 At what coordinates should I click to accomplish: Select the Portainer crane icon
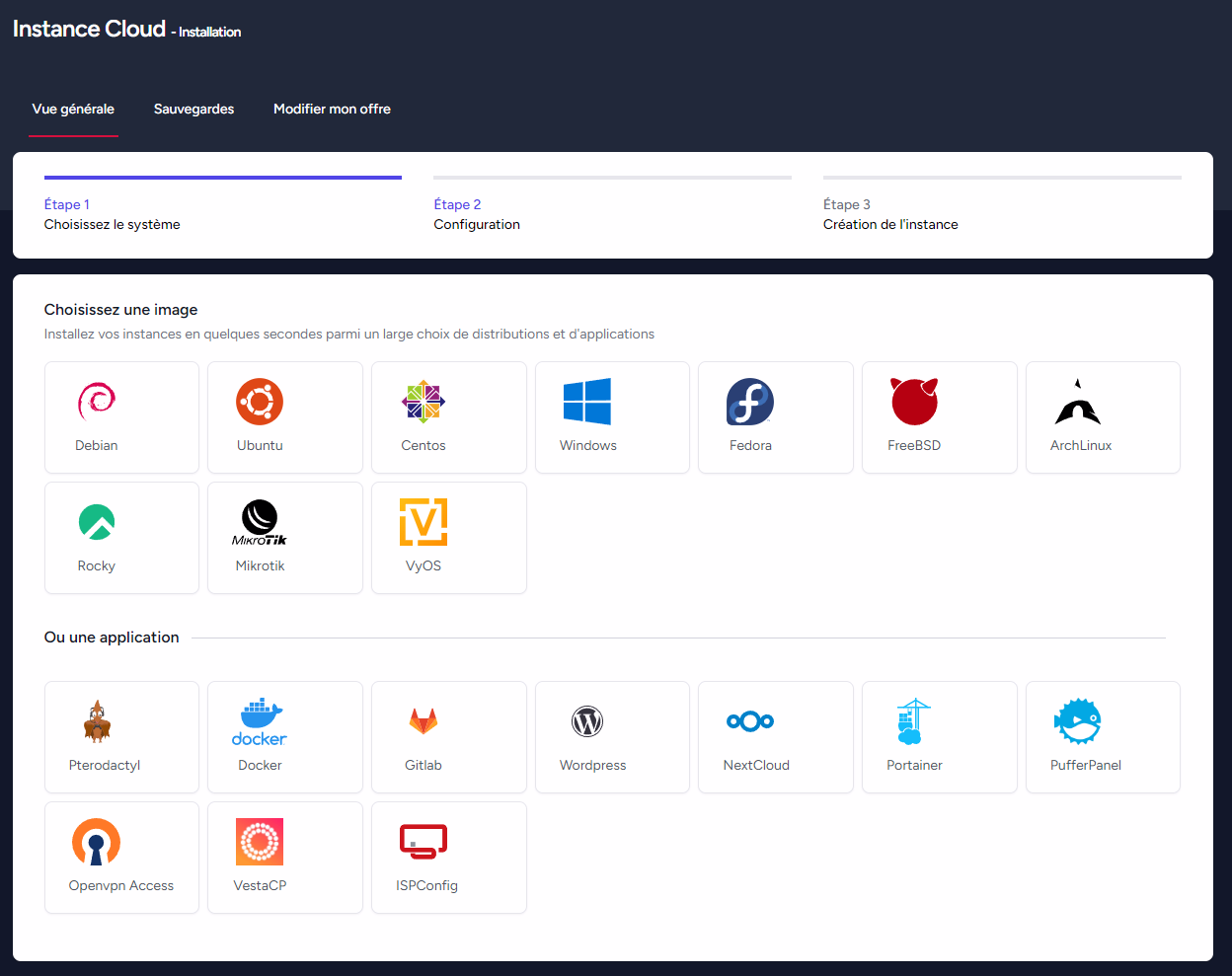[x=914, y=721]
